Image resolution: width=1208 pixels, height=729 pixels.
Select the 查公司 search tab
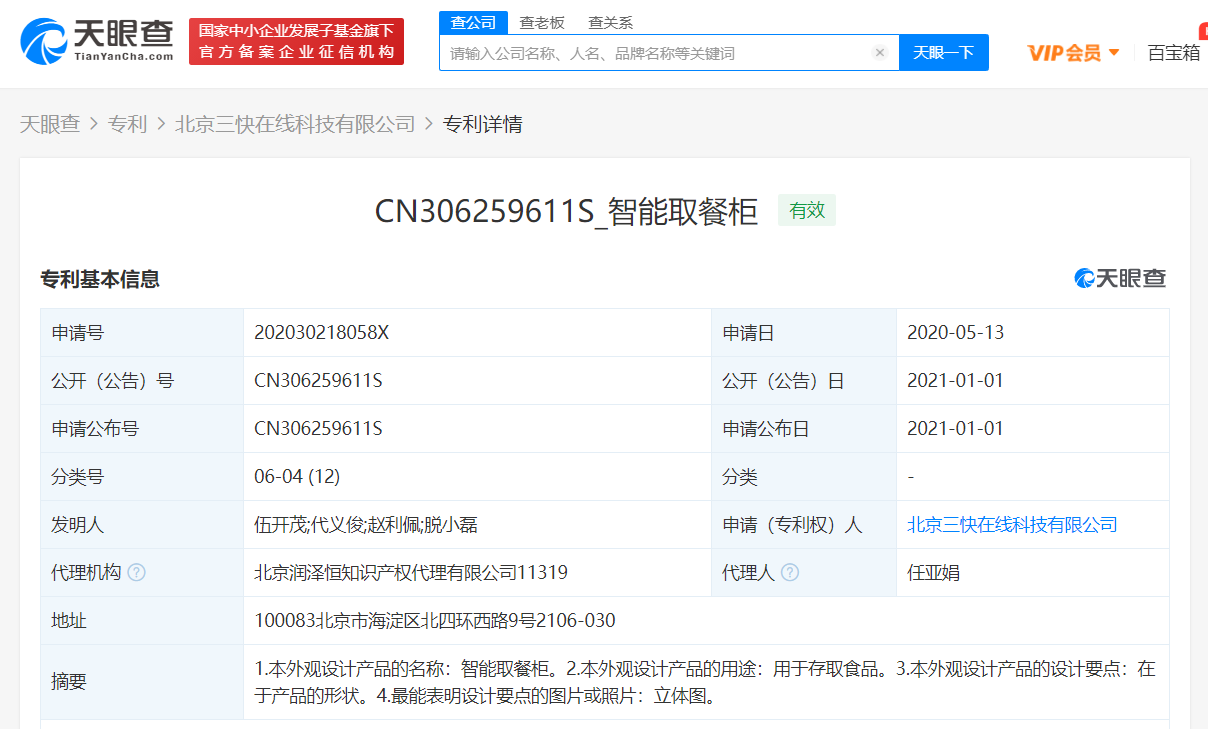click(x=473, y=22)
